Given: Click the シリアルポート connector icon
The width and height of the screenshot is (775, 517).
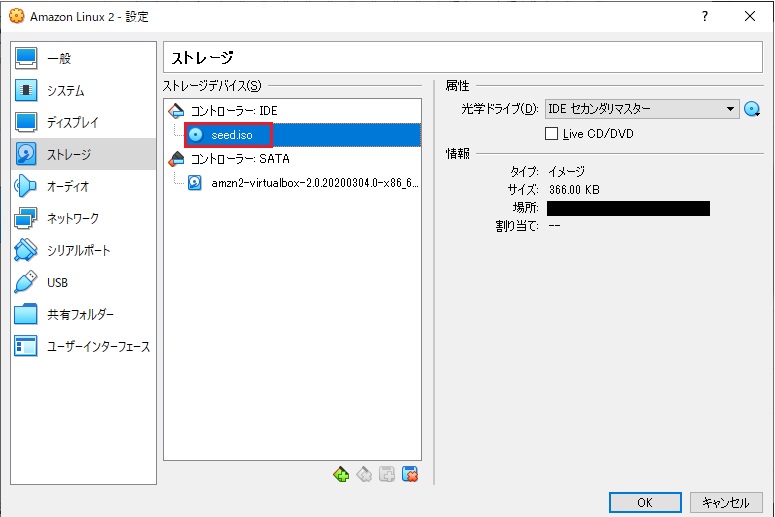Looking at the screenshot, I should coord(25,250).
